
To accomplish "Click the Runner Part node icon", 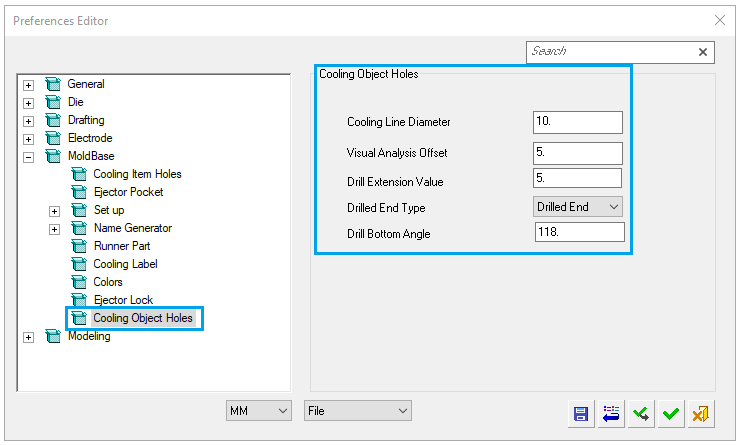I will click(80, 246).
